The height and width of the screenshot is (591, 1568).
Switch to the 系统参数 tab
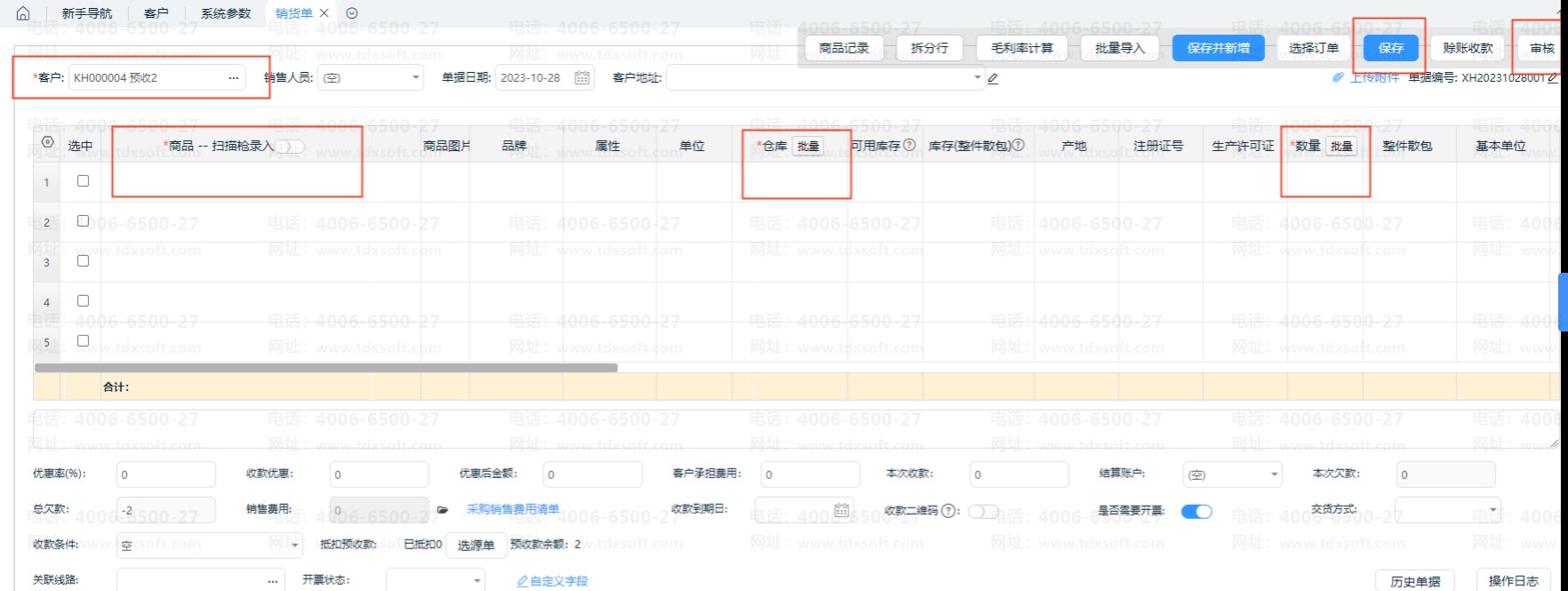tap(226, 13)
